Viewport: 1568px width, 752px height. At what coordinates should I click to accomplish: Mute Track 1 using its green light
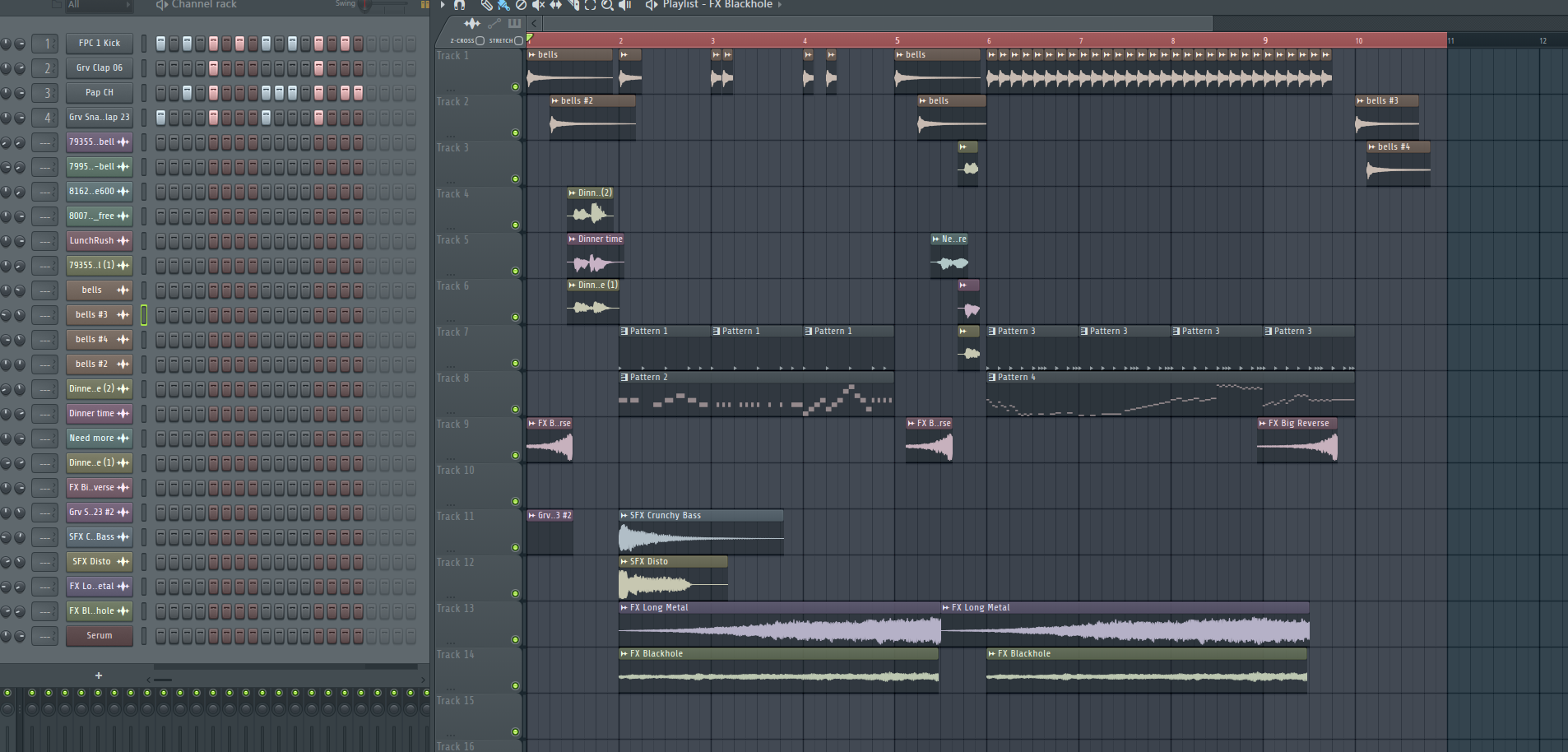(516, 86)
